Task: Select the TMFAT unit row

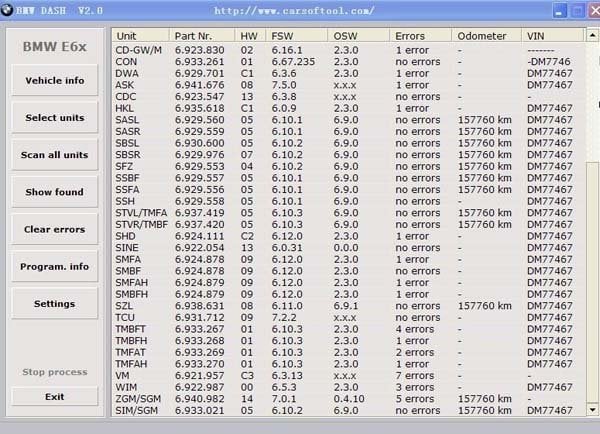Action: click(348, 352)
